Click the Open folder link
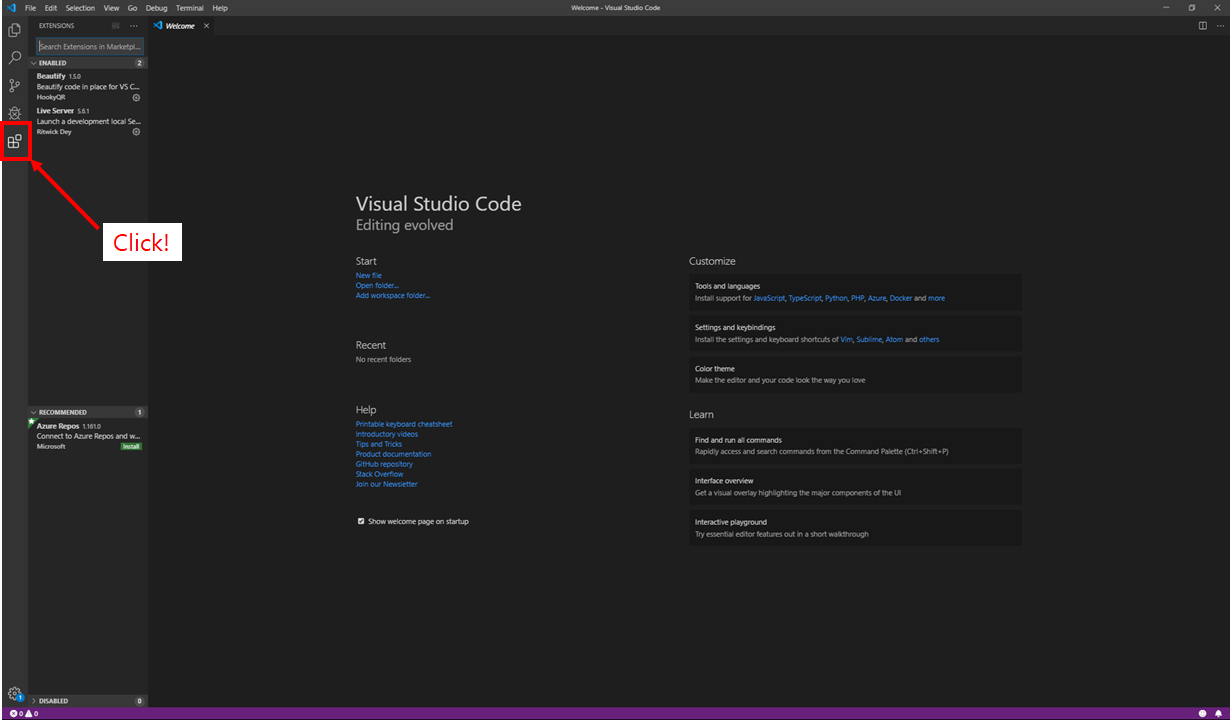 tap(377, 285)
